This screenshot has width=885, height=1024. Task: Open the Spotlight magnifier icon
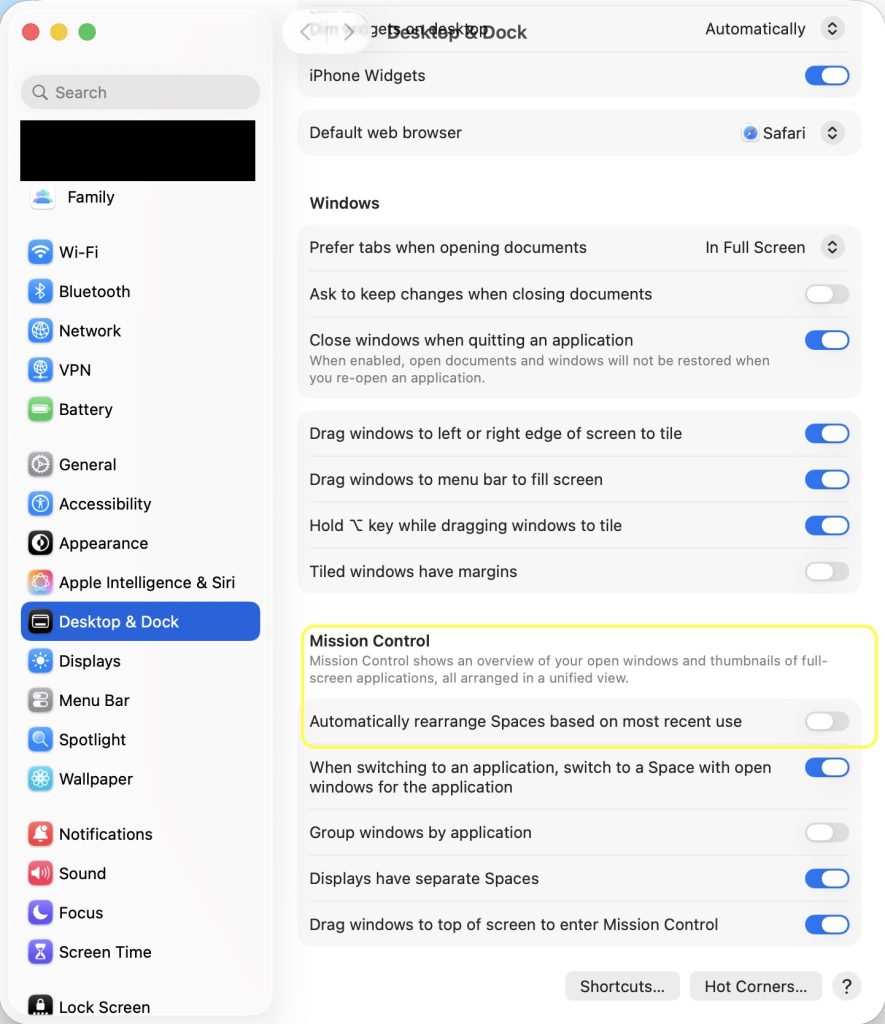click(x=40, y=739)
